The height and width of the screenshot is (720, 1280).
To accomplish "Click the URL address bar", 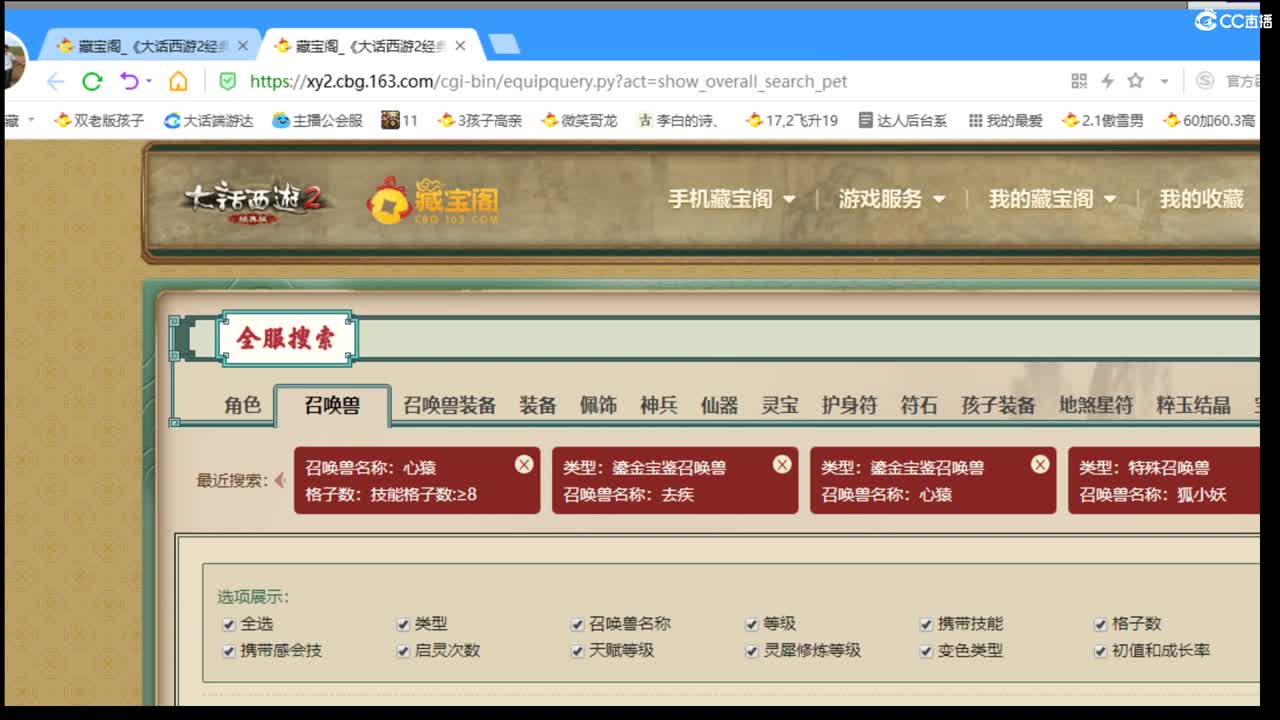I will point(640,81).
